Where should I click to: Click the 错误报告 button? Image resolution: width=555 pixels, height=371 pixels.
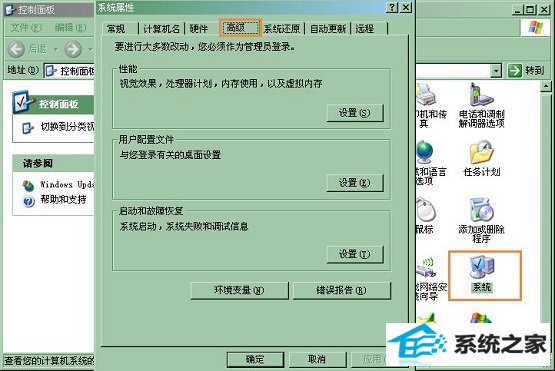pos(342,290)
